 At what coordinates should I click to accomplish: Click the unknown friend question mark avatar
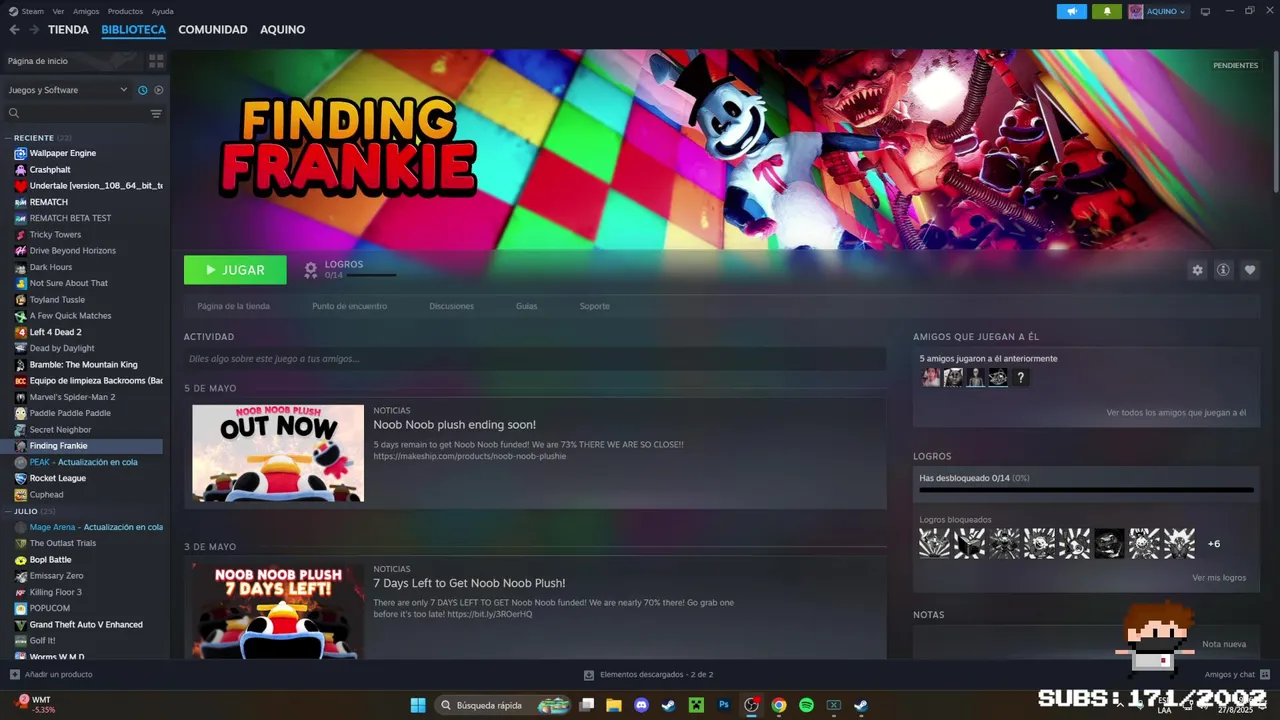coord(1020,377)
